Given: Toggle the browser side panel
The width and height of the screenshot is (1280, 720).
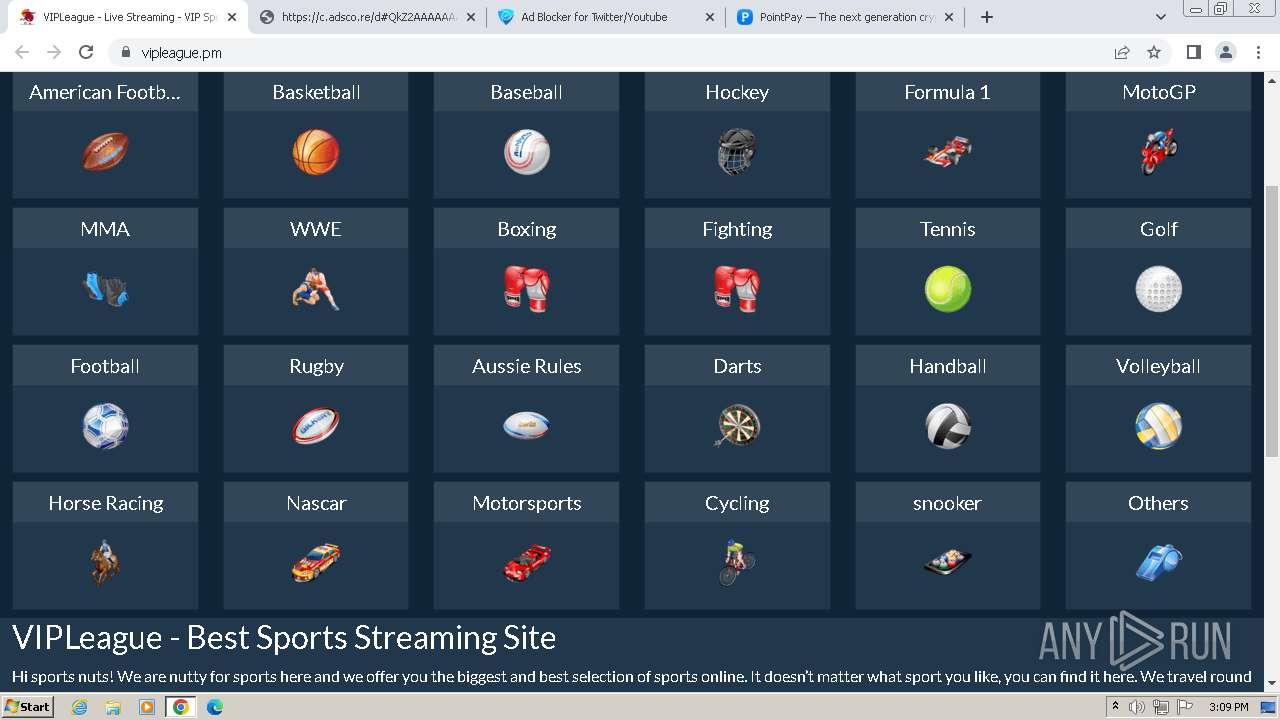Looking at the screenshot, I should click(x=1194, y=52).
